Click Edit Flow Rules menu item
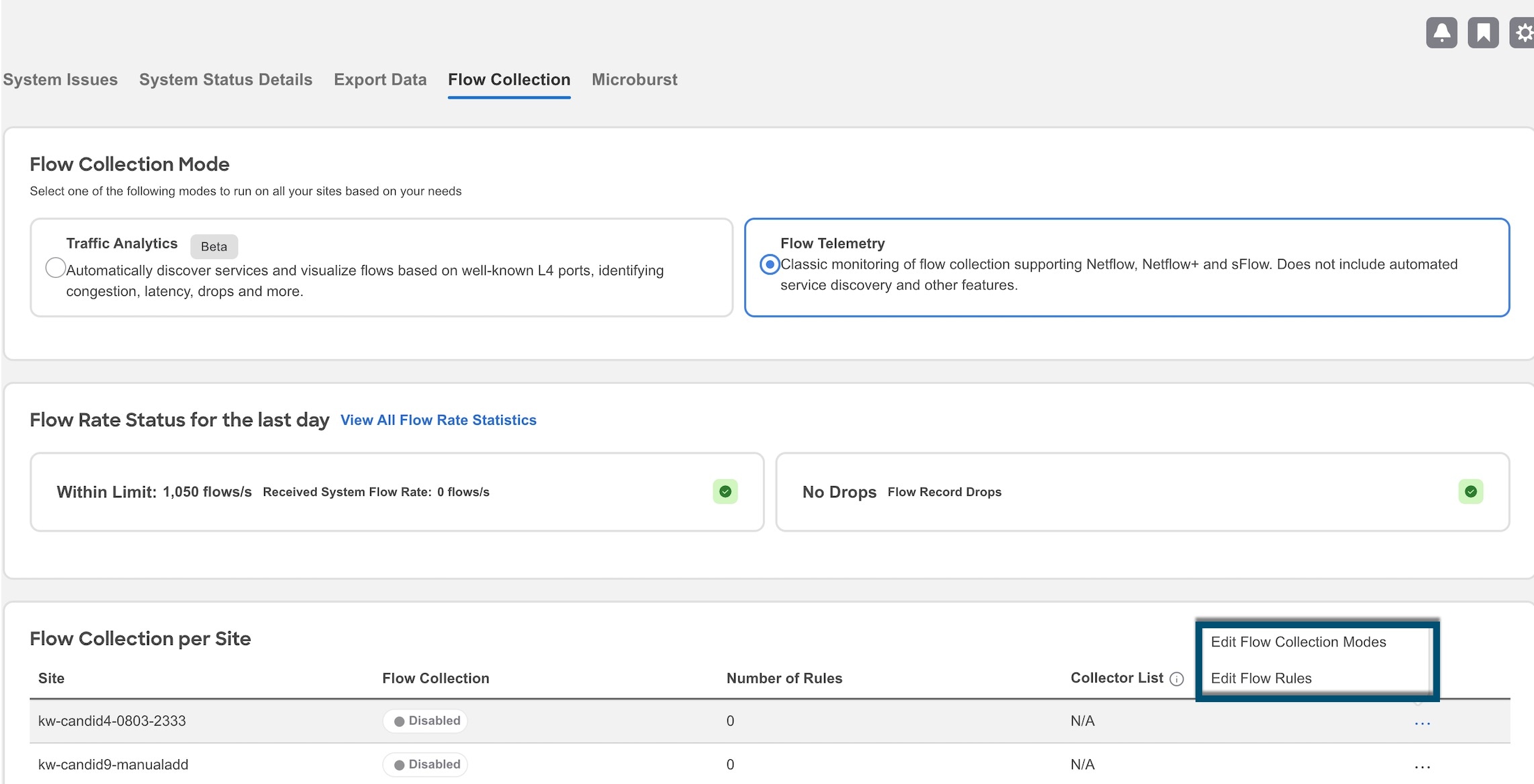This screenshot has width=1534, height=784. point(1262,677)
